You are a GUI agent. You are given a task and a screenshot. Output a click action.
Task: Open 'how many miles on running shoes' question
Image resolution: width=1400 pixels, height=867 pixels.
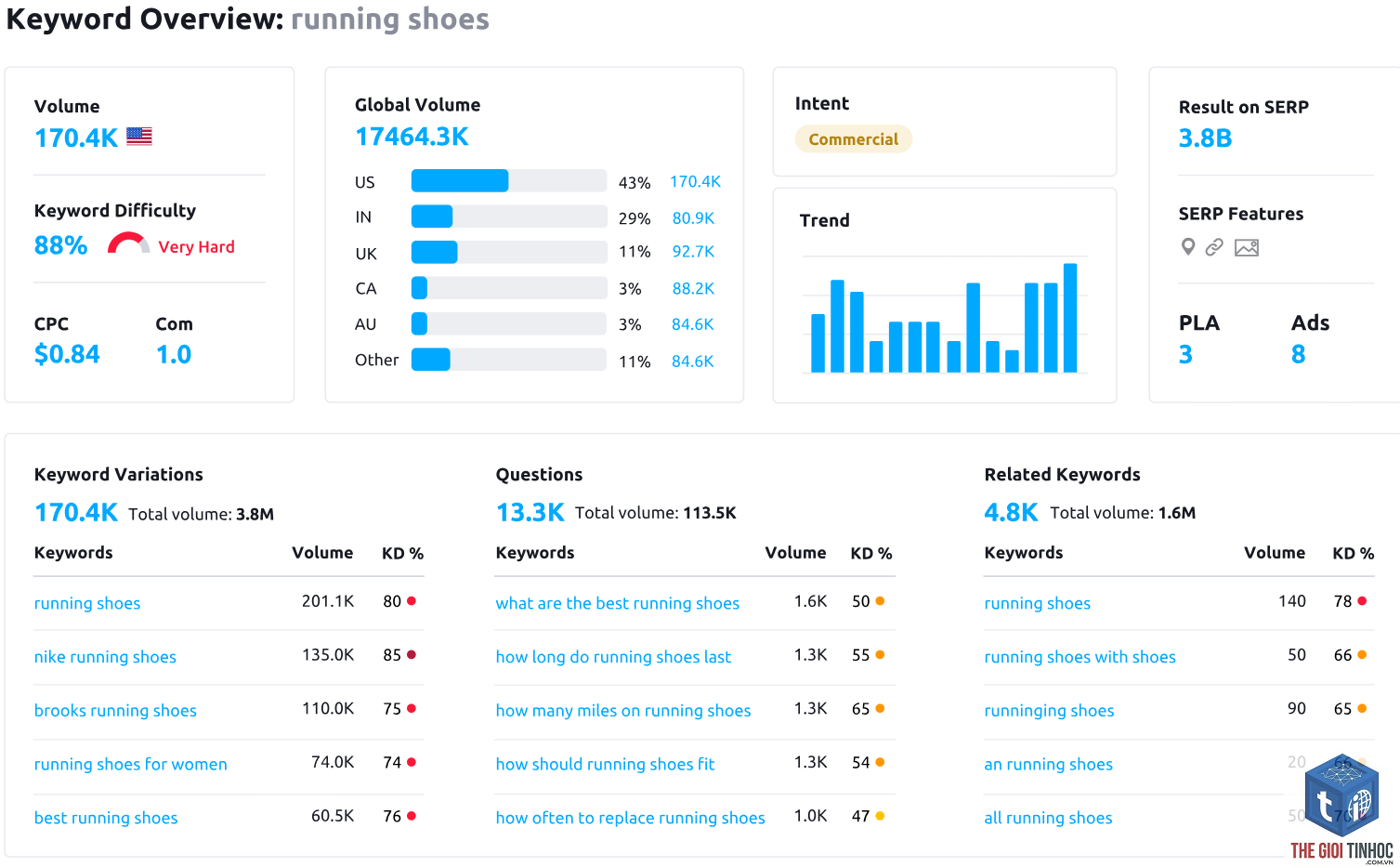coord(623,711)
